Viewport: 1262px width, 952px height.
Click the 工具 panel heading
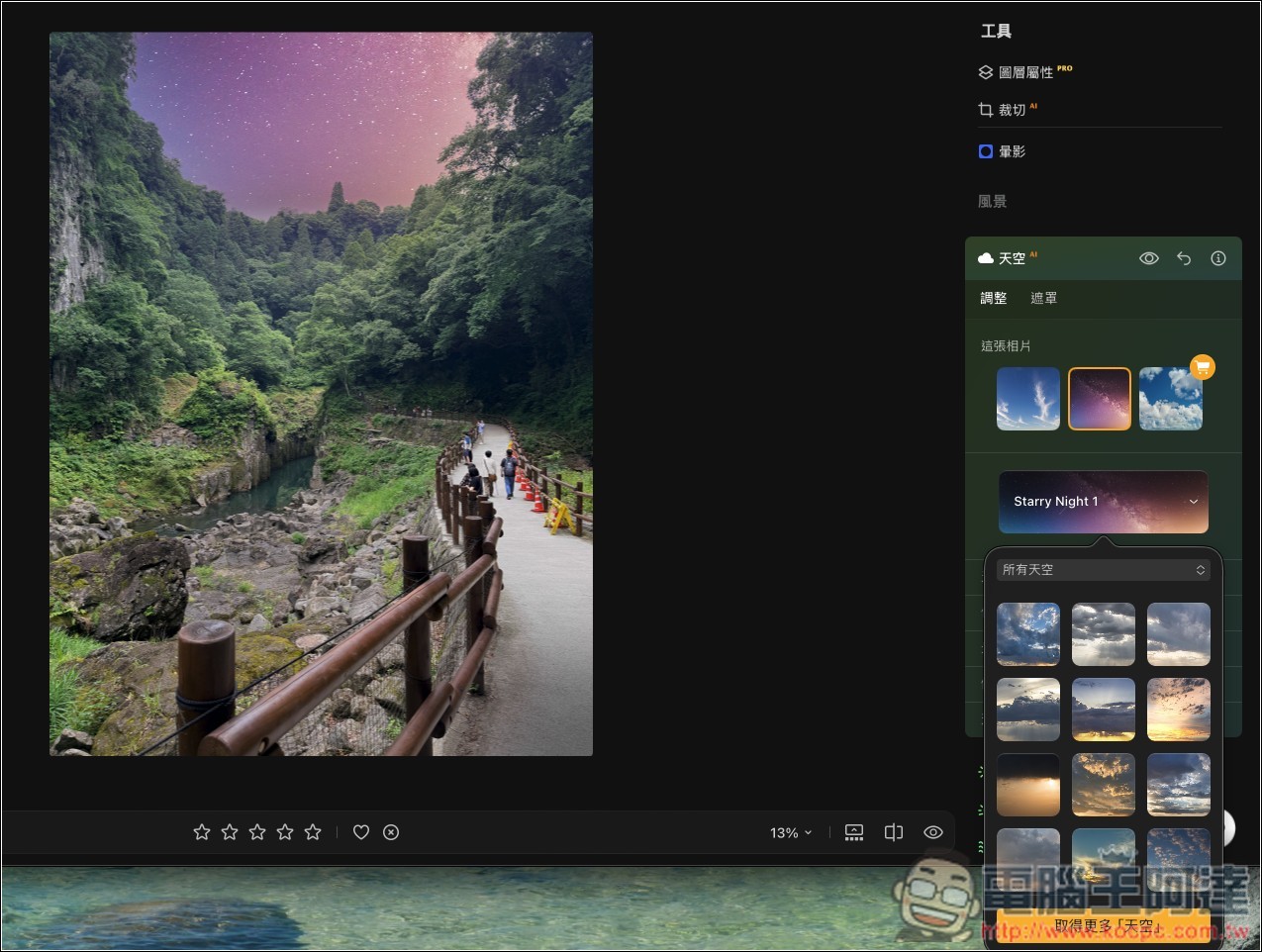(x=996, y=32)
